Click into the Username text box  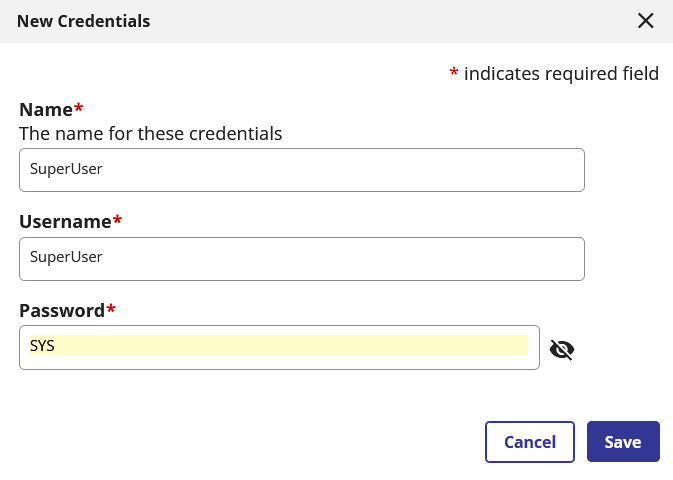coord(301,258)
